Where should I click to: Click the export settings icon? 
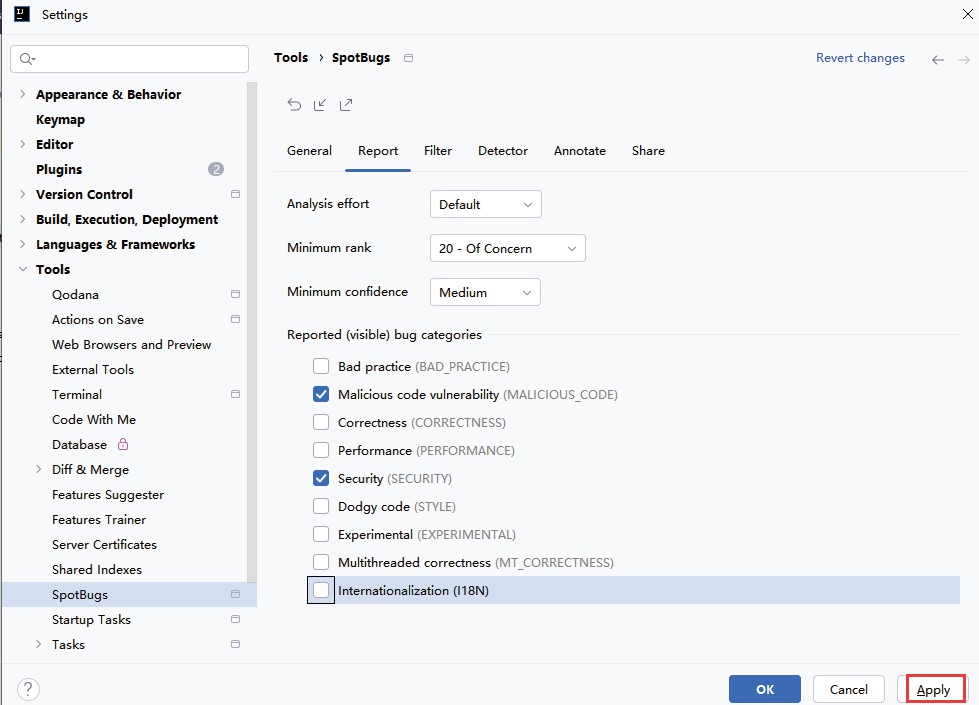point(346,104)
